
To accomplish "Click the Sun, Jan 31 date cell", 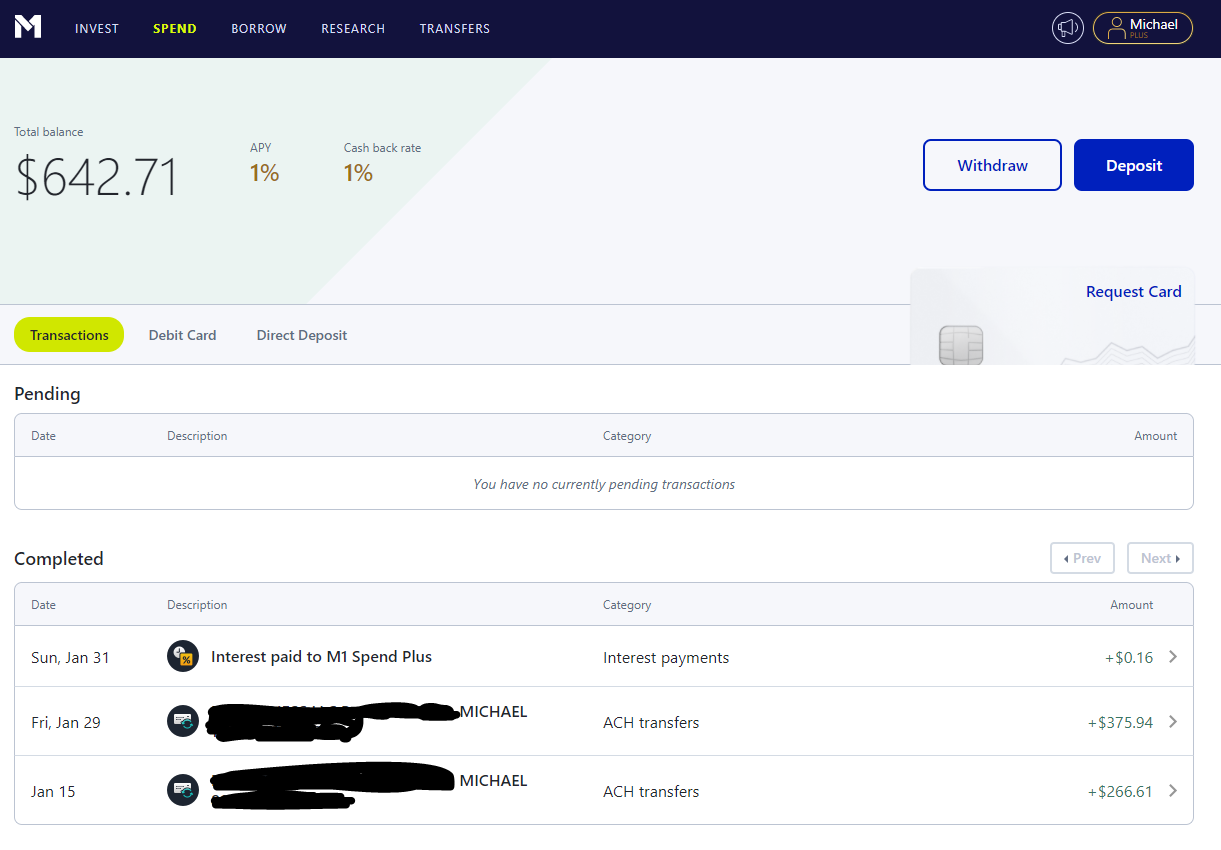I will click(70, 658).
